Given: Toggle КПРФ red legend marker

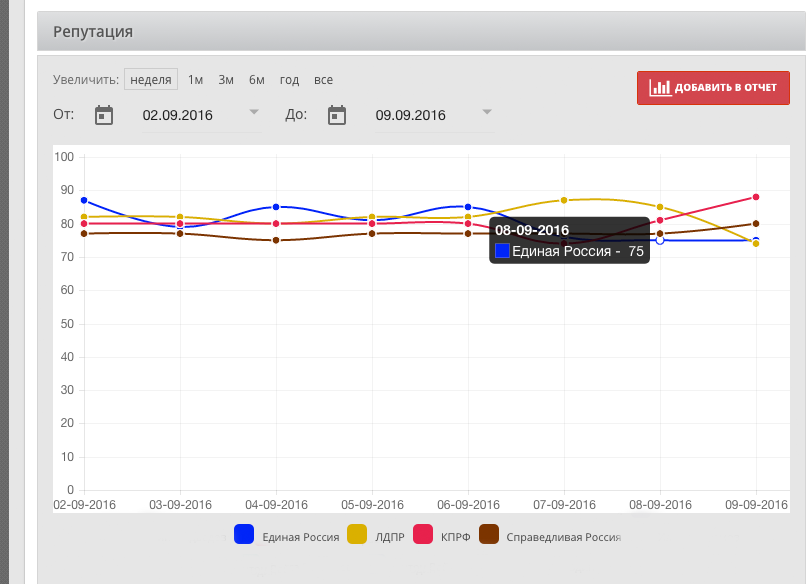Looking at the screenshot, I should (x=422, y=535).
